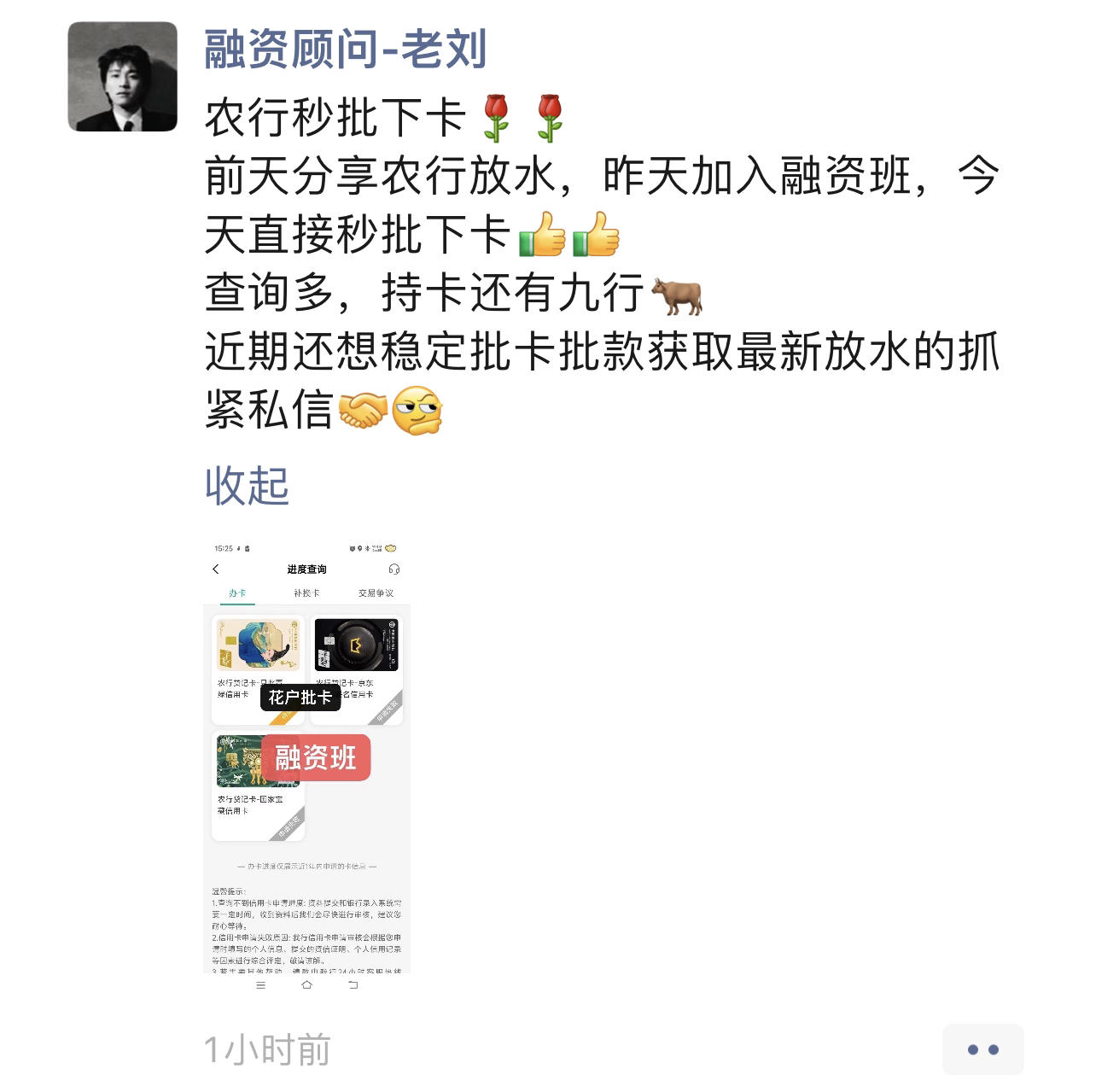The height and width of the screenshot is (1092, 1096).
Task: Click the thinking face emoji
Action: click(417, 411)
